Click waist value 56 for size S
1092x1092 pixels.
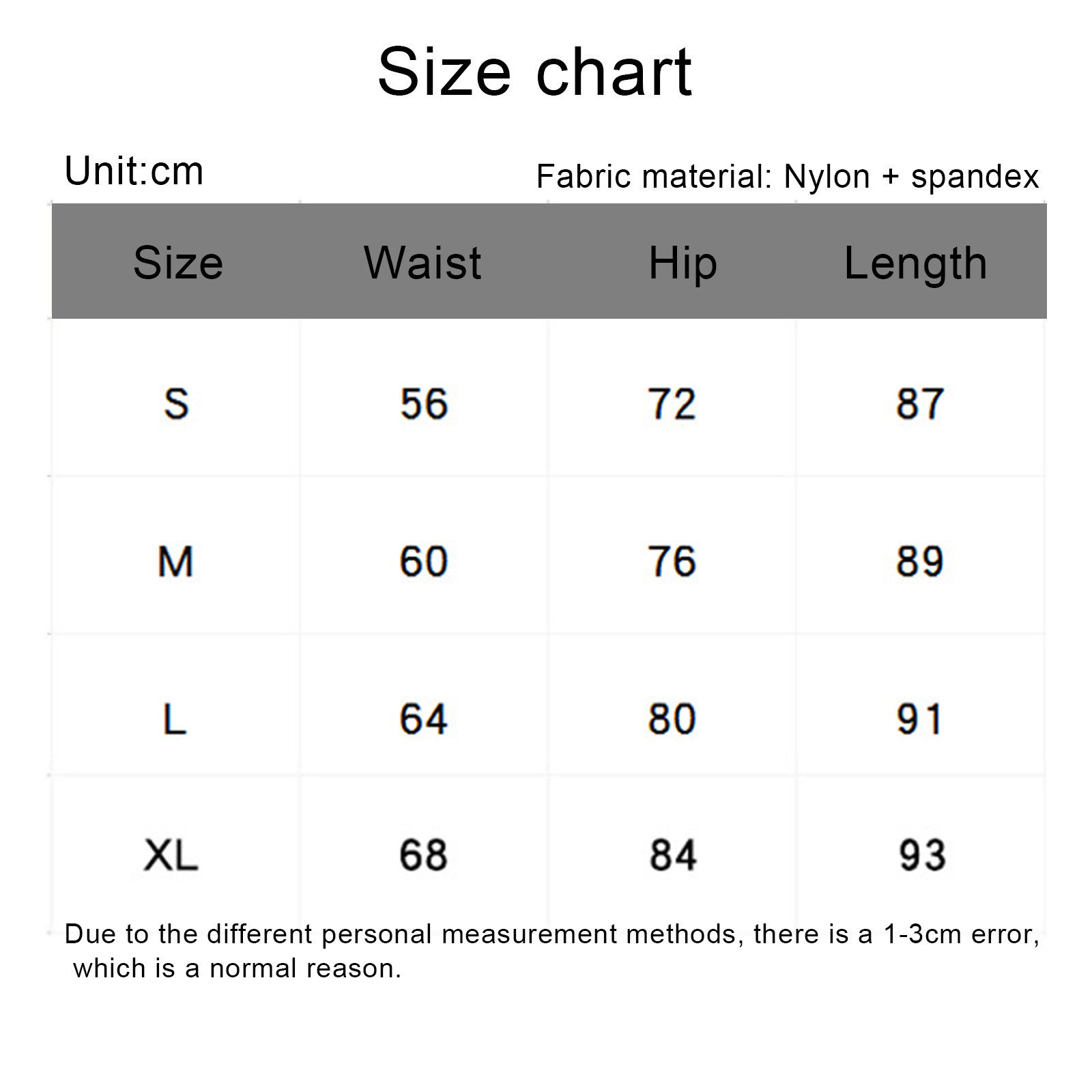click(424, 403)
